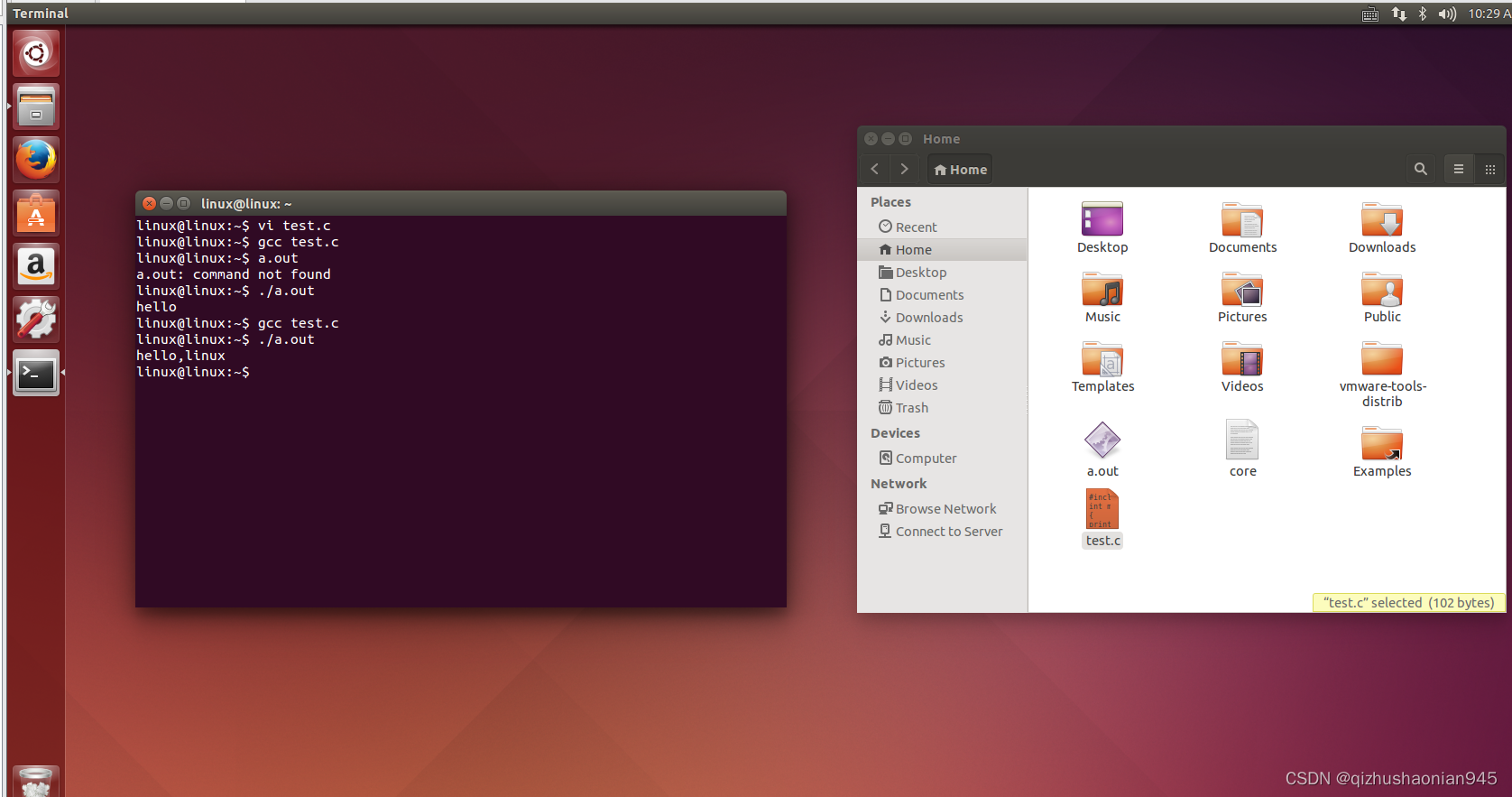Open the sound volume indicator
The height and width of the screenshot is (797, 1512).
1447,14
